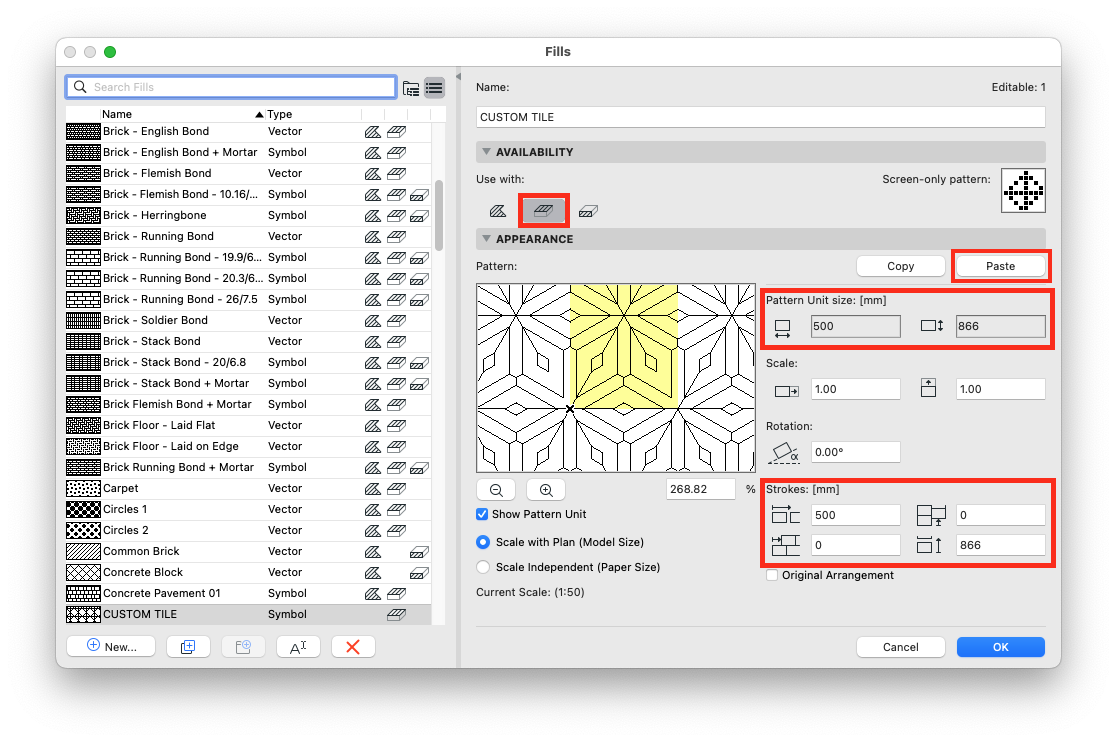1117x742 pixels.
Task: Select the Drafting Fill availability icon
Action: point(498,211)
